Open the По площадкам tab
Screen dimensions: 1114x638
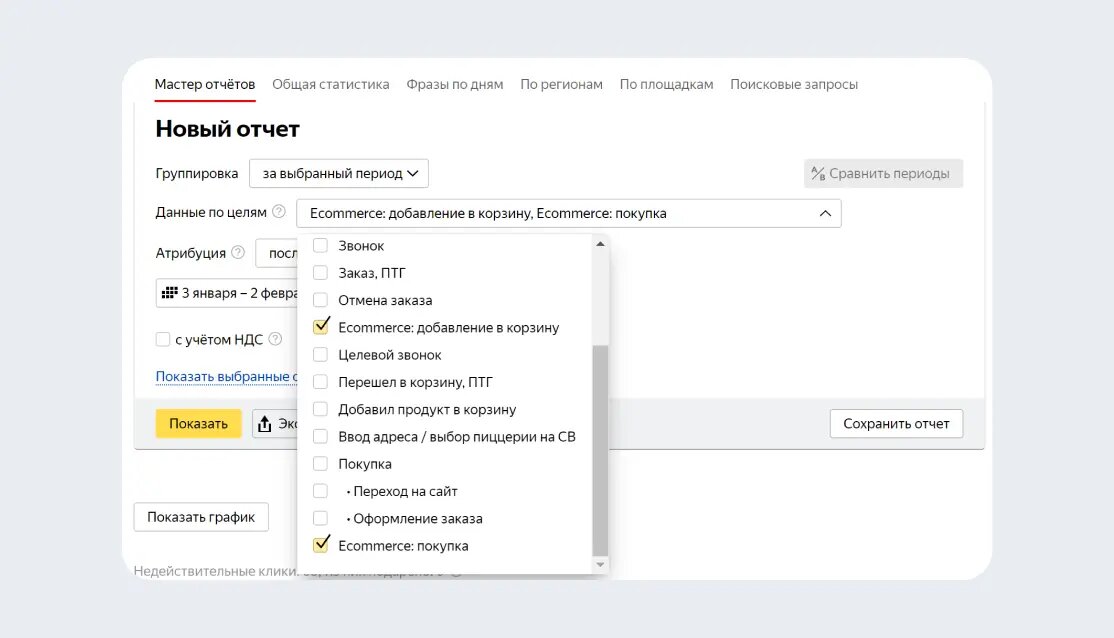click(x=666, y=84)
